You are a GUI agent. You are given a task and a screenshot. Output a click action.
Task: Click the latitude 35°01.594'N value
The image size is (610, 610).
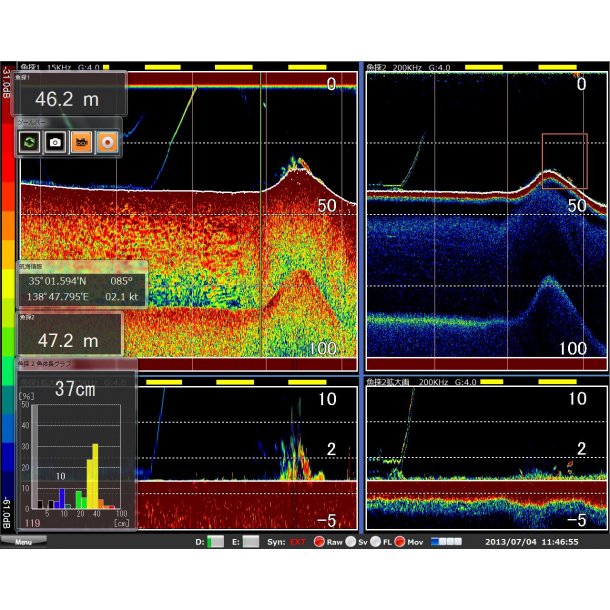(57, 281)
